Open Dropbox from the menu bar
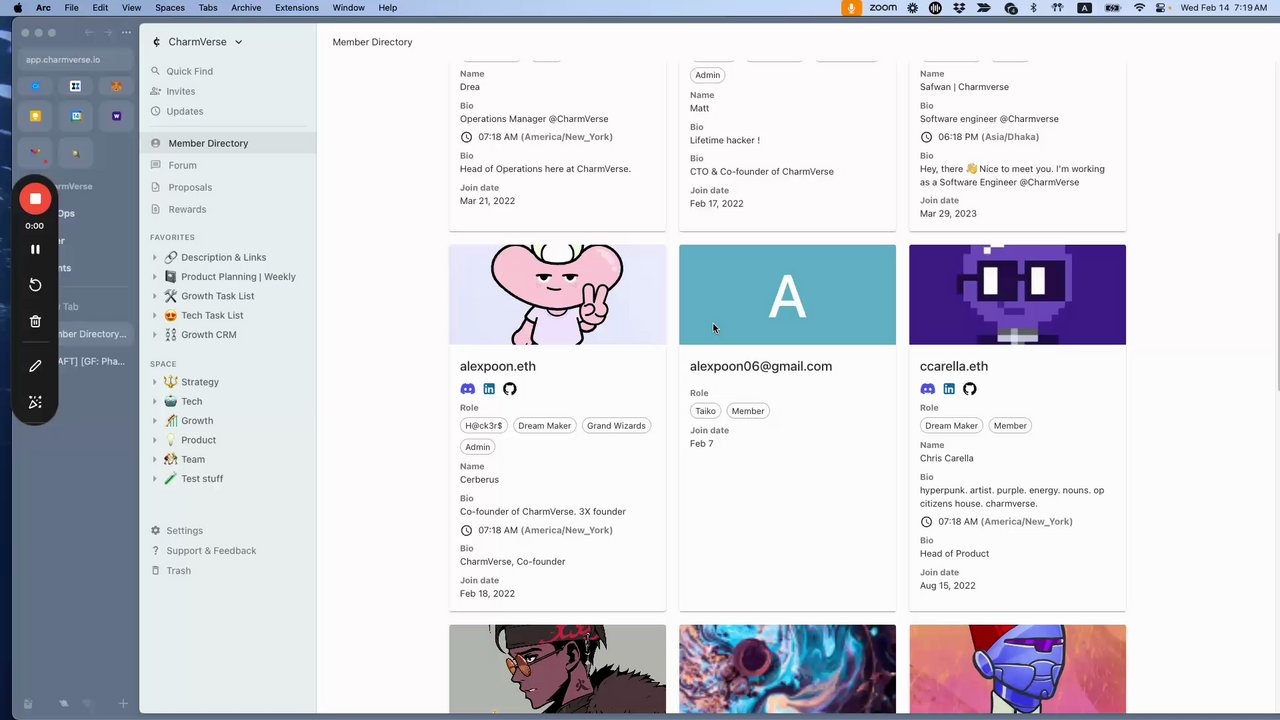 point(960,8)
